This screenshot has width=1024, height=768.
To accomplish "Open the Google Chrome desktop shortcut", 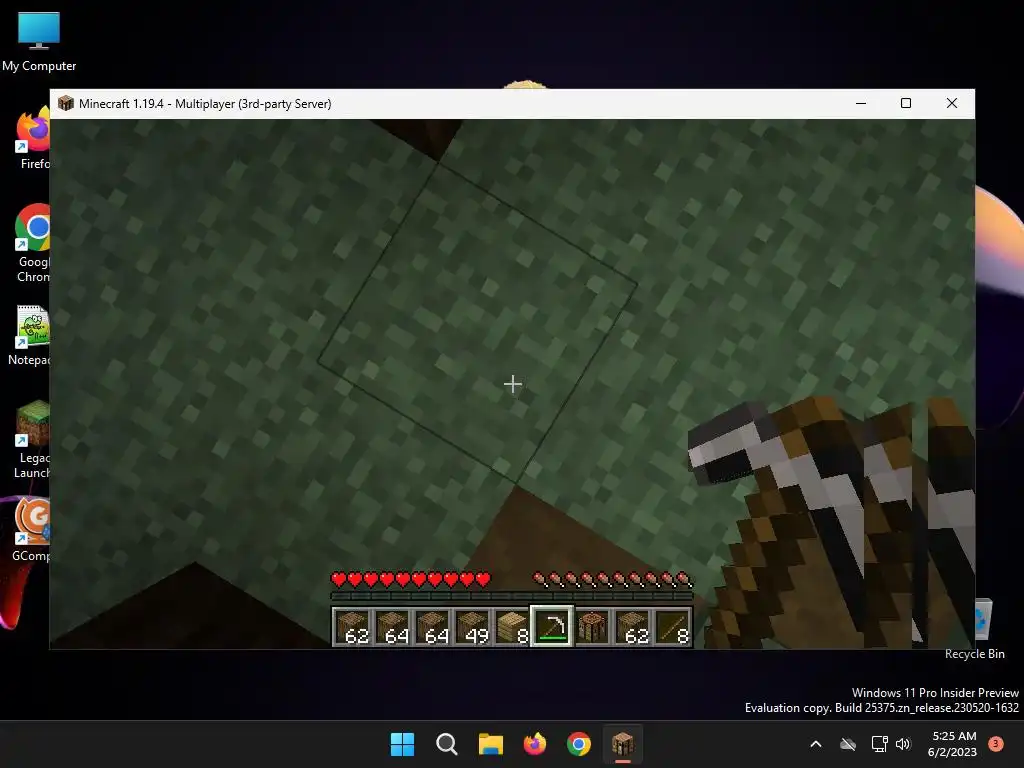I will [33, 244].
